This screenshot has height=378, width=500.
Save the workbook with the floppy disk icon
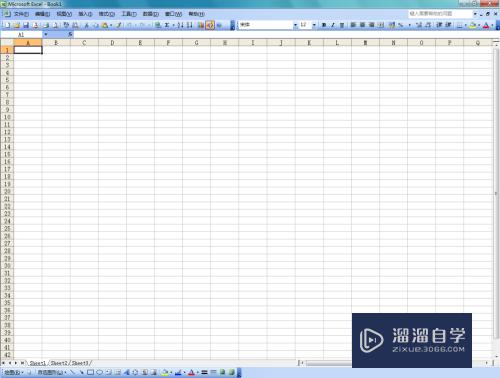[26, 25]
